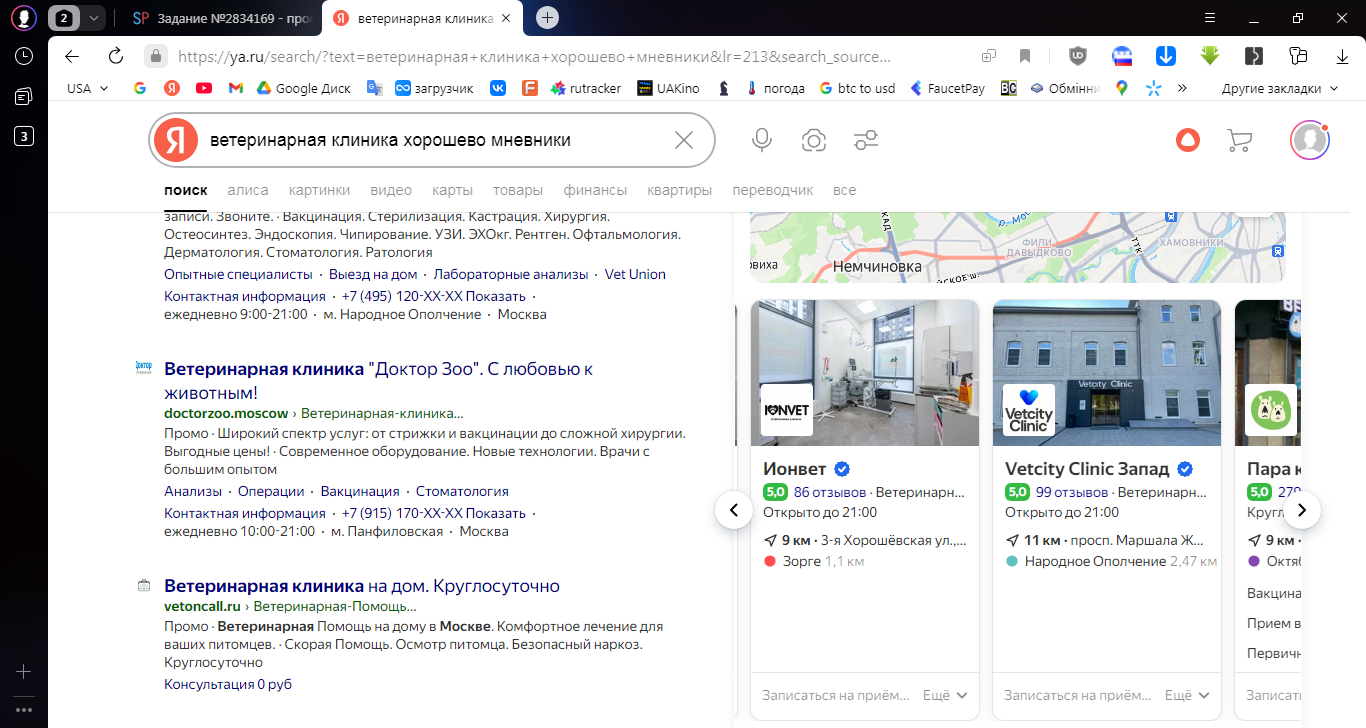Viewport: 1366px width, 728px height.
Task: Open the browser hamburger main menu
Action: tap(1209, 18)
